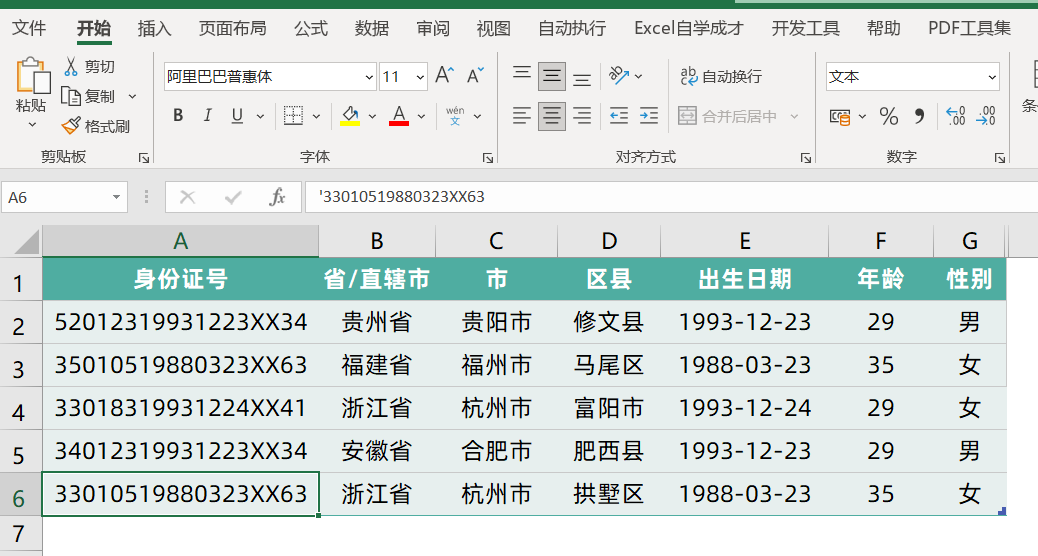Decrease the indent level

click(x=618, y=116)
